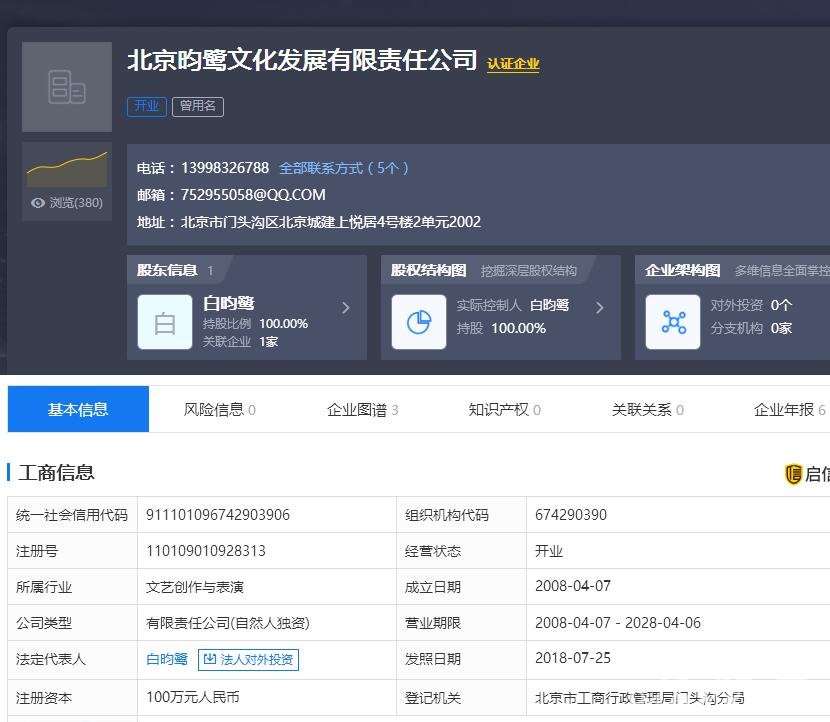830x722 pixels.
Task: Open the 风险信息 tab
Action: (219, 410)
